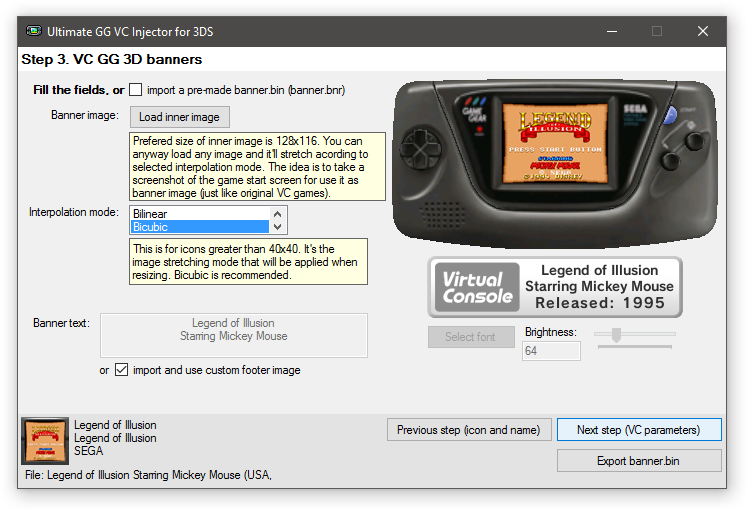The width and height of the screenshot is (747, 509).
Task: Minimize the Ultimate GG VC Injector window
Action: click(612, 31)
